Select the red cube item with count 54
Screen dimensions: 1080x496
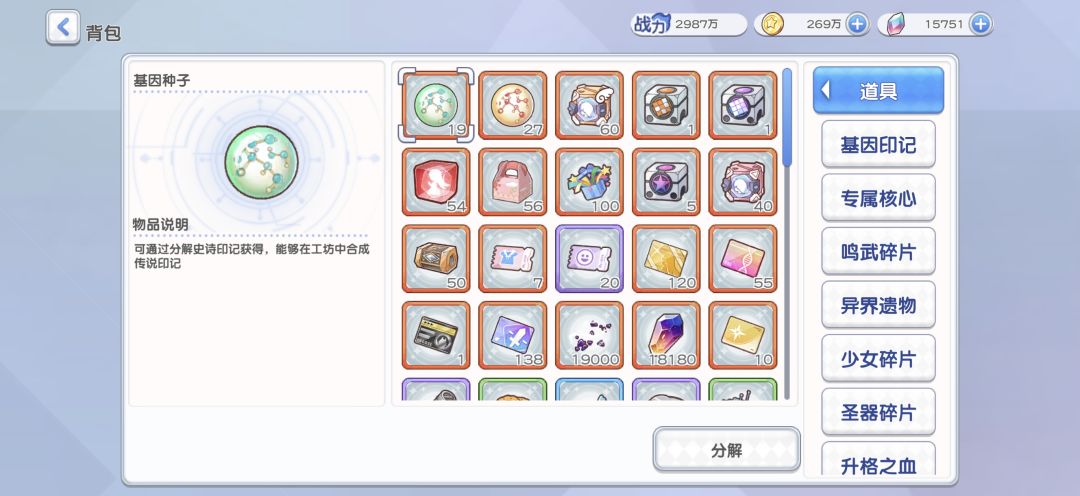click(x=436, y=181)
